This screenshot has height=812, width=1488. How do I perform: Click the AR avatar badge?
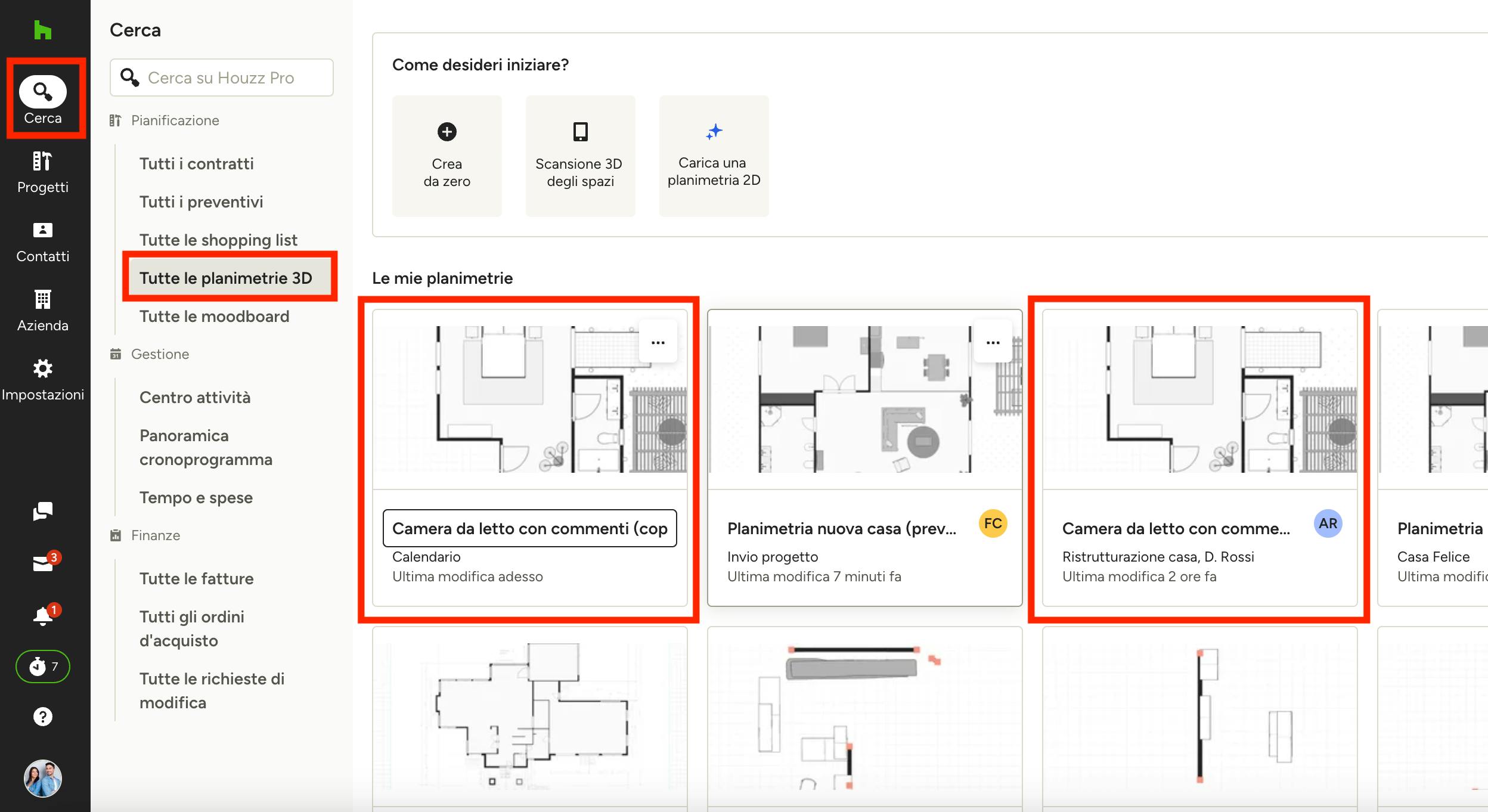(1328, 523)
